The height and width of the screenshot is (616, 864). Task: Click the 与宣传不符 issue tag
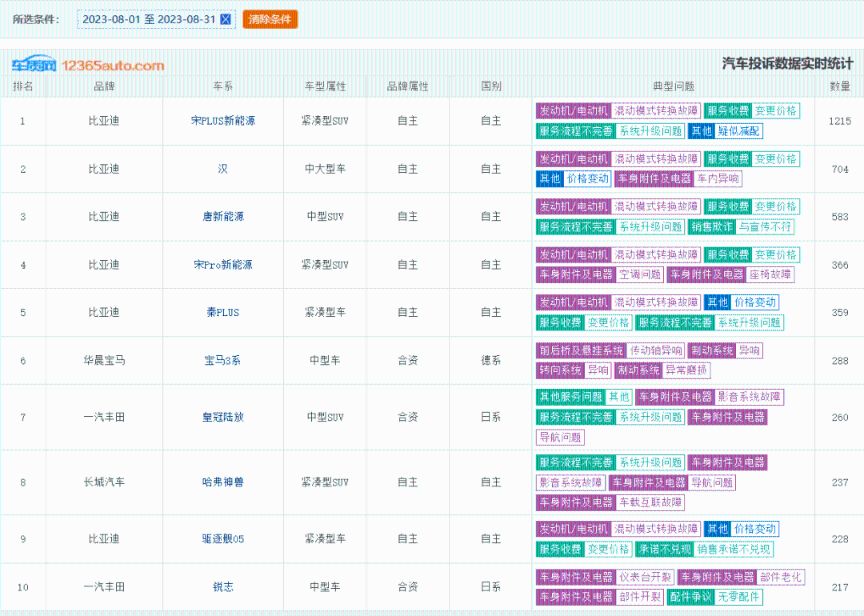click(765, 226)
